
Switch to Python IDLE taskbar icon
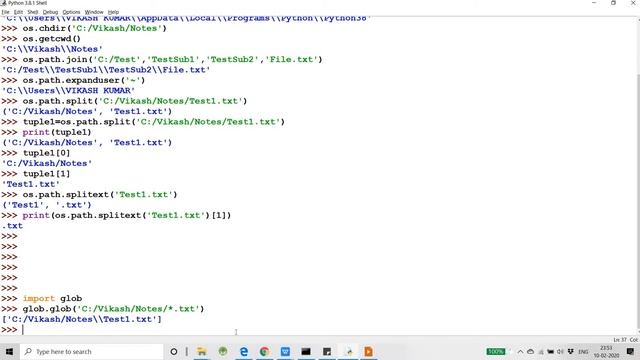[349, 351]
